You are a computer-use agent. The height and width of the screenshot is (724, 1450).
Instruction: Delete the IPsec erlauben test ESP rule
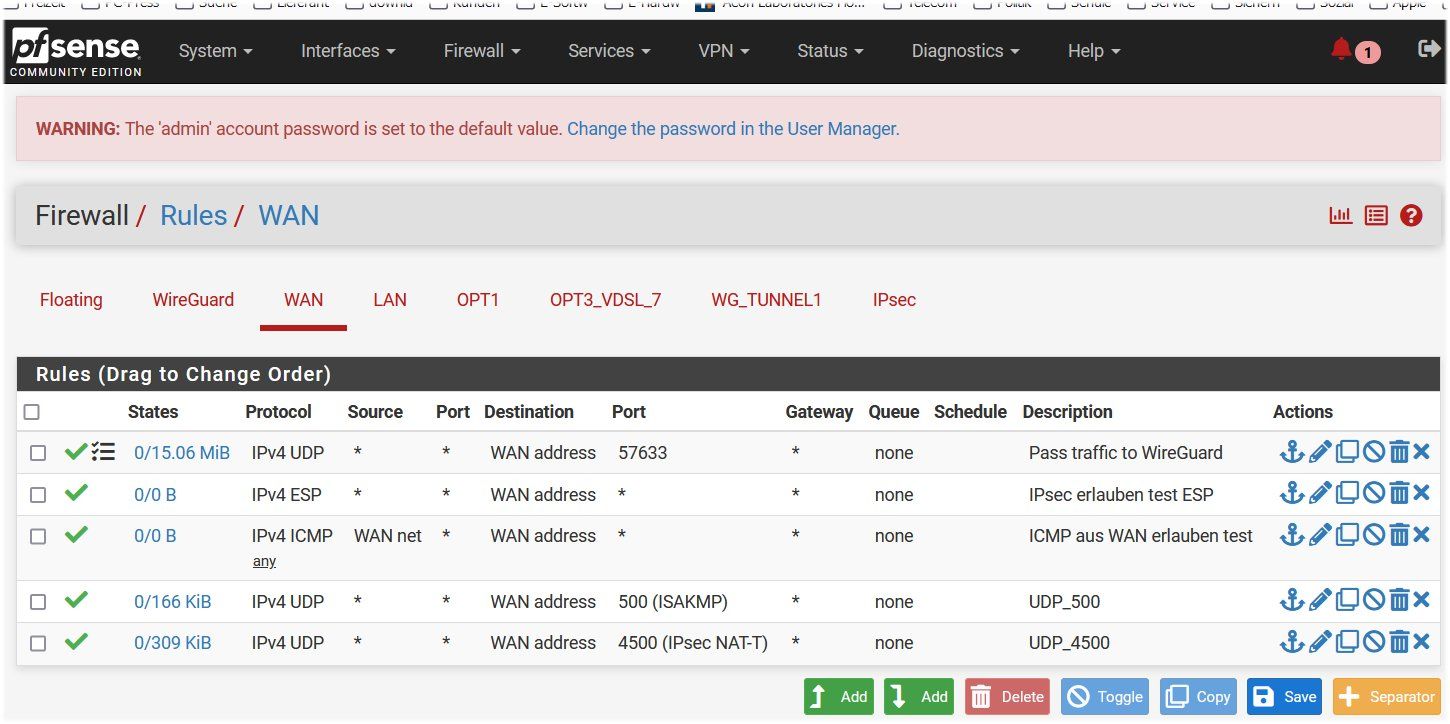pyautogui.click(x=1399, y=493)
